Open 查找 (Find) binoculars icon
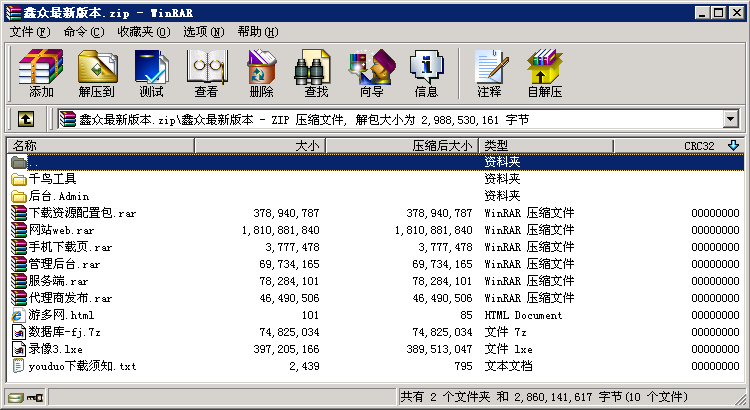The width and height of the screenshot is (750, 410). pos(316,73)
